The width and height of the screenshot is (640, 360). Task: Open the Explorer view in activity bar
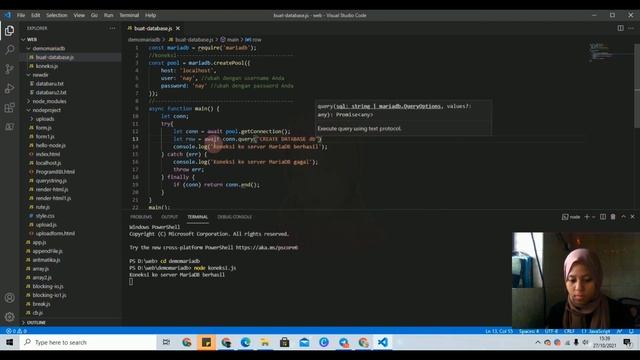click(x=9, y=31)
